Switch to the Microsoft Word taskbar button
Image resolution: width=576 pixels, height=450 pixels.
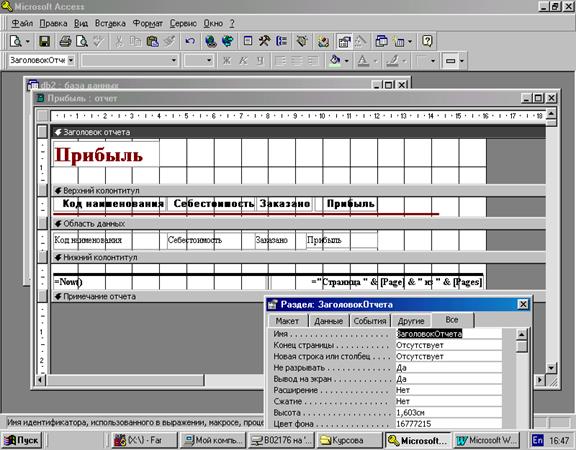[487, 440]
